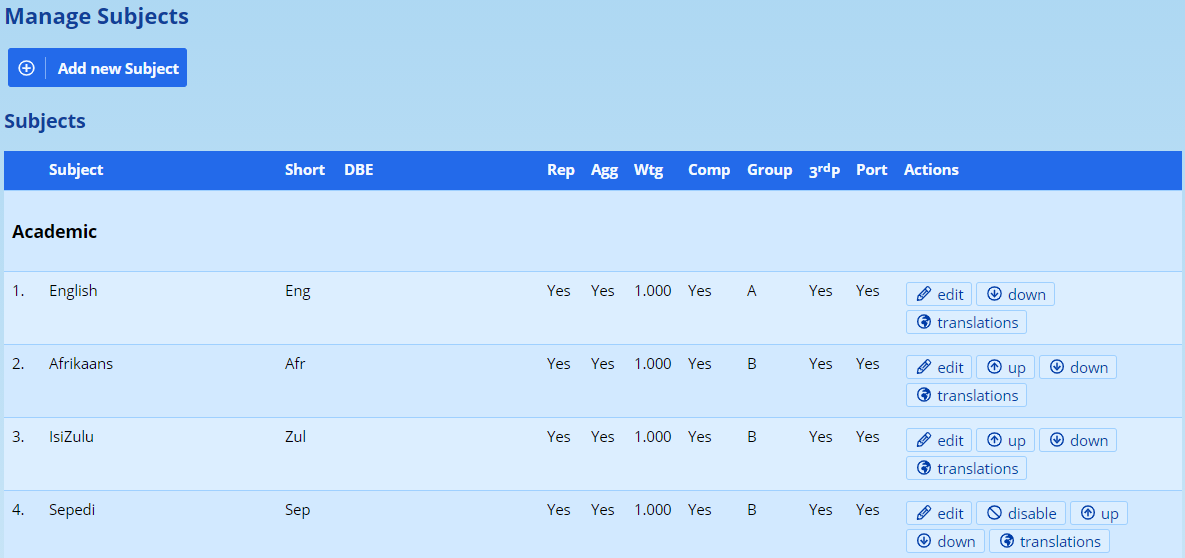Click the plus icon for Add new Subject
The height and width of the screenshot is (558, 1185).
27,68
